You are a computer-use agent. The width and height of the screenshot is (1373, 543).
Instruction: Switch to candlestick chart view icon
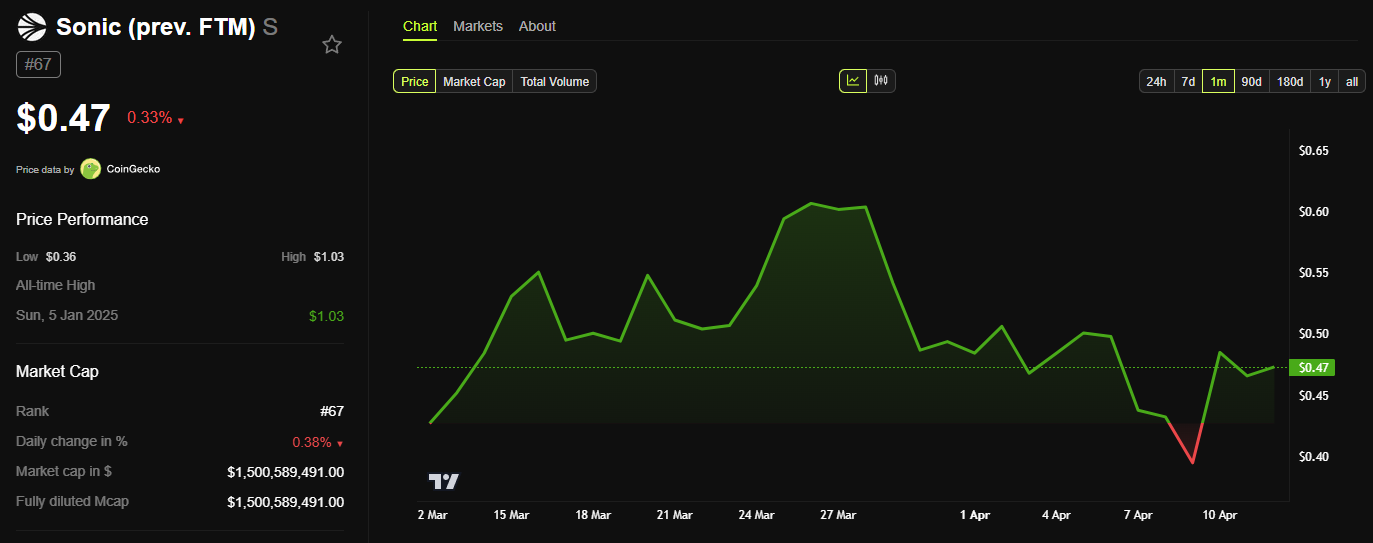(x=881, y=81)
